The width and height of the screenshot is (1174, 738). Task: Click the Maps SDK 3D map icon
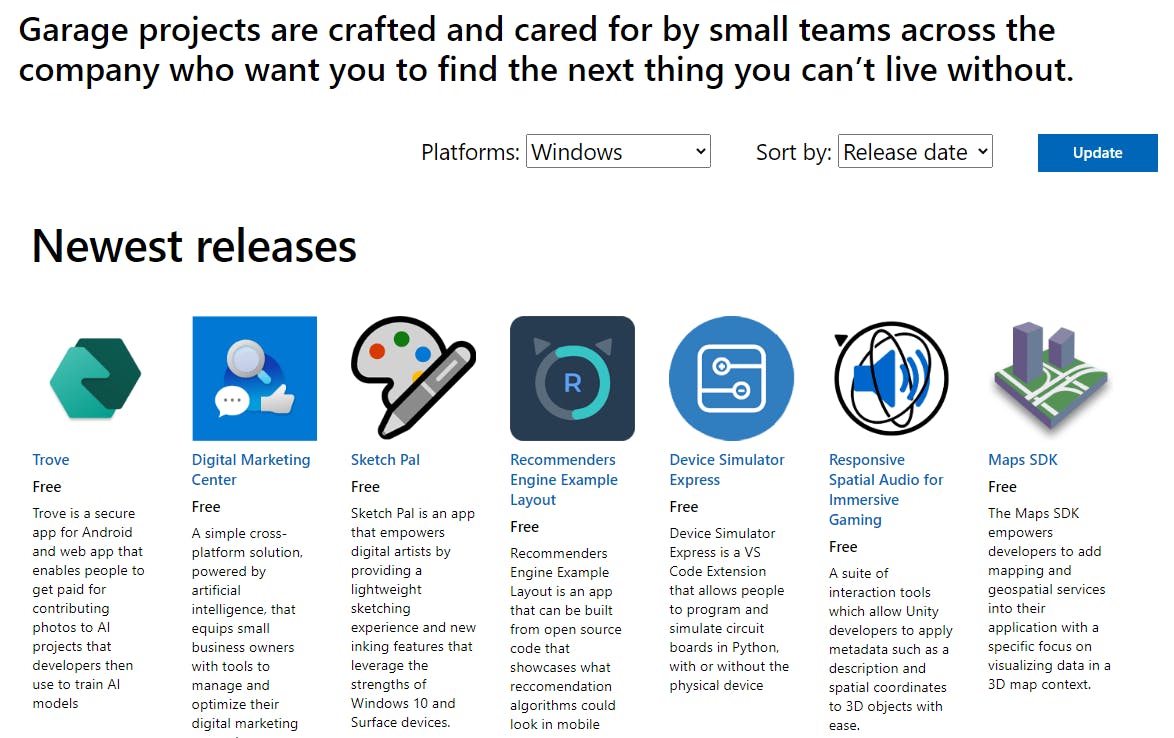pyautogui.click(x=1050, y=376)
